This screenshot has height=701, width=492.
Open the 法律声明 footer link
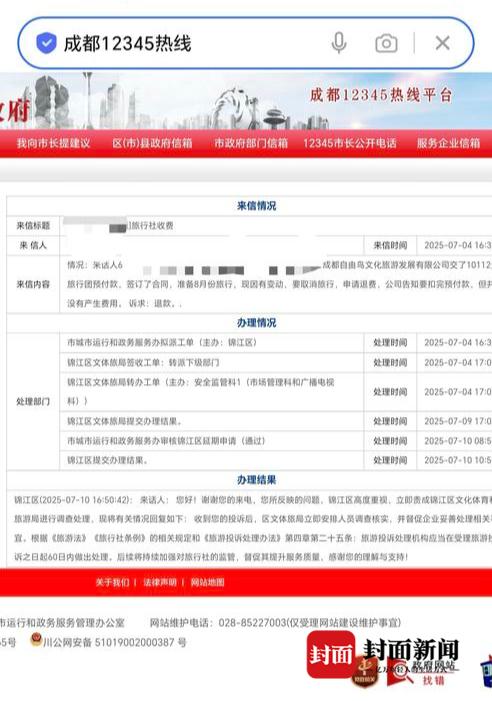(160, 583)
